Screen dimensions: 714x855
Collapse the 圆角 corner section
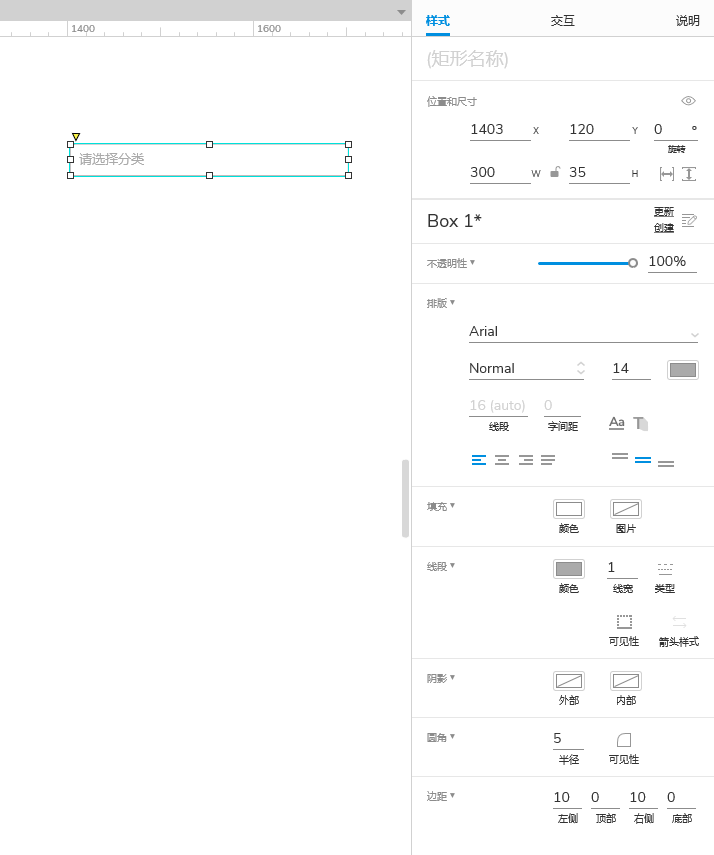pos(441,737)
